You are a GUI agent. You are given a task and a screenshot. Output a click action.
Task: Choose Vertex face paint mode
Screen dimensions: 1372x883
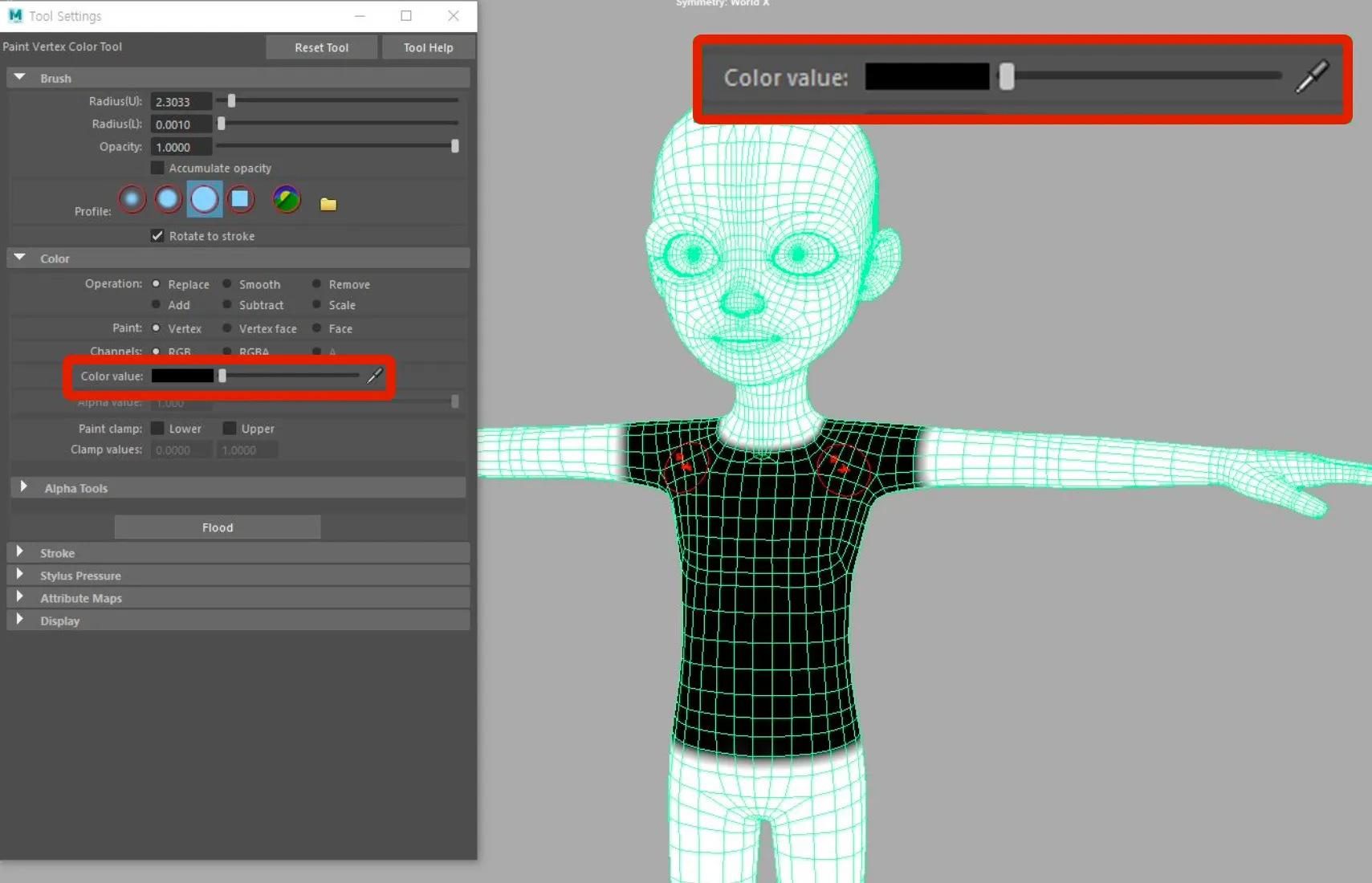click(227, 328)
